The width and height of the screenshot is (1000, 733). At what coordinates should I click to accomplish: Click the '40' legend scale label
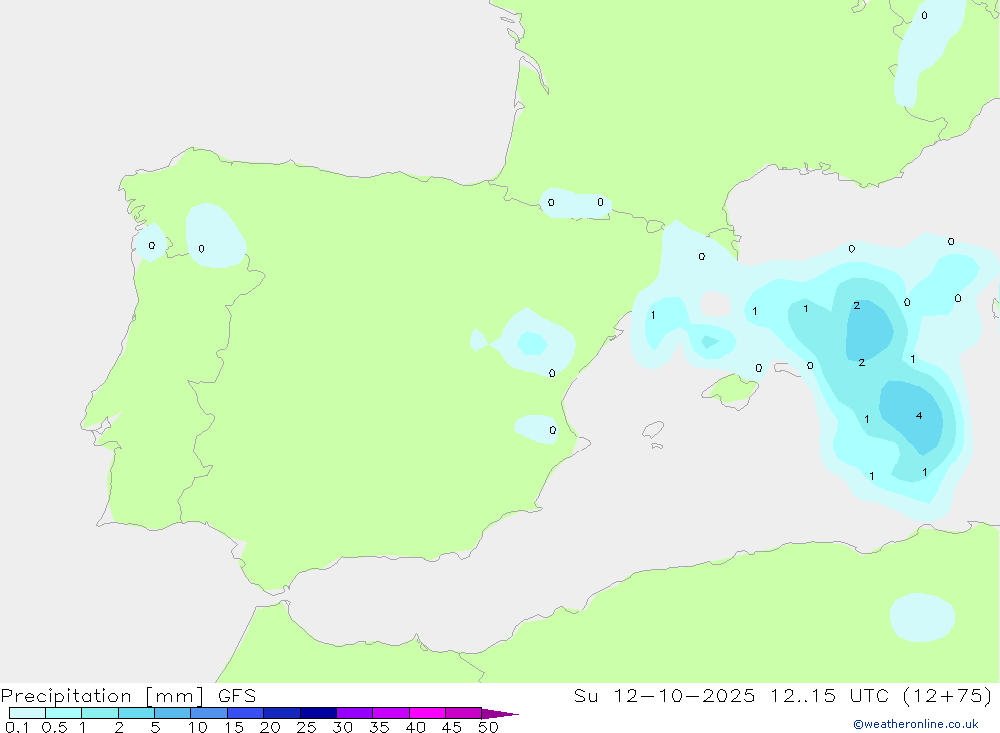click(415, 727)
